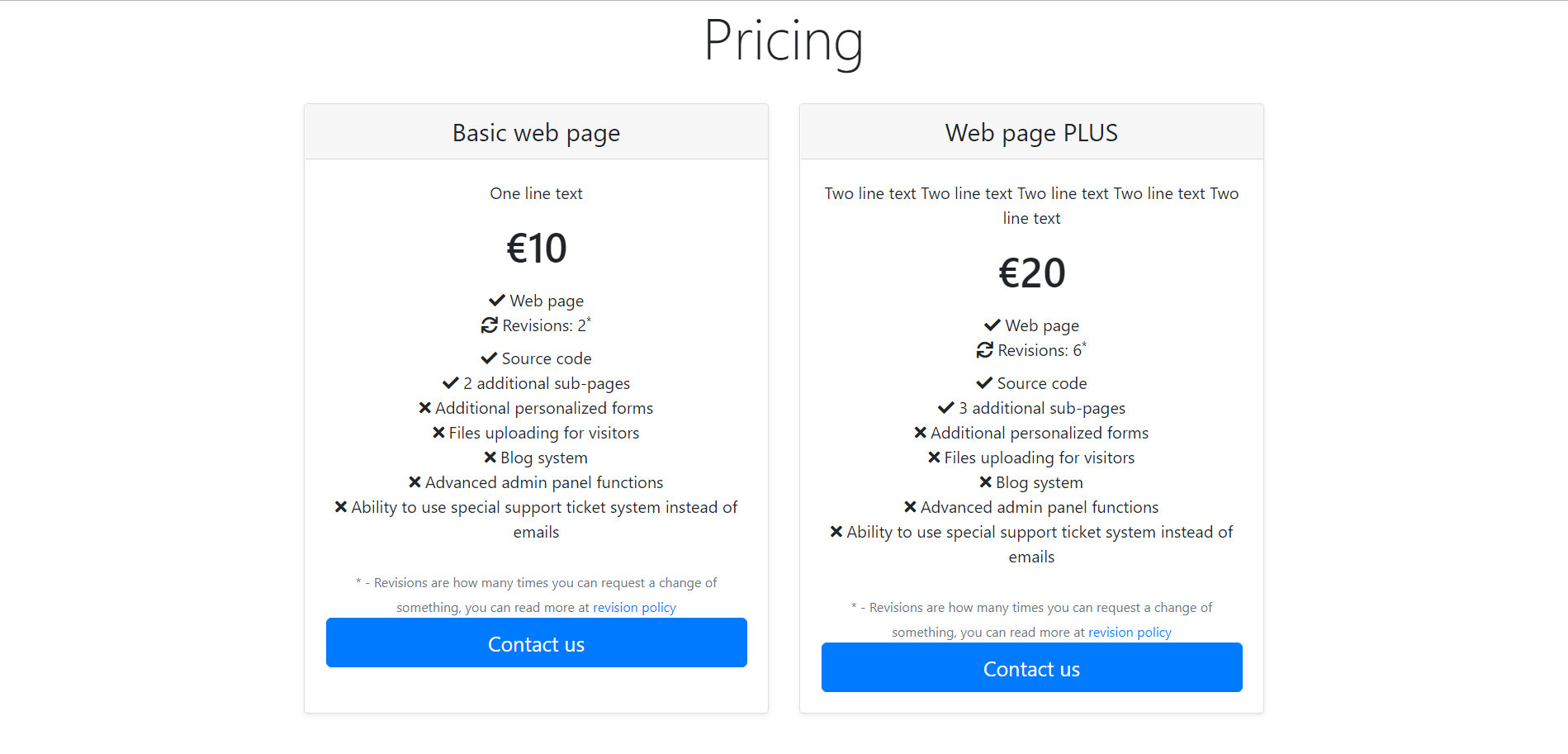1568x754 pixels.
Task: Click the revisions refresh icon next to "Revisions: 2"
Action: pos(488,325)
